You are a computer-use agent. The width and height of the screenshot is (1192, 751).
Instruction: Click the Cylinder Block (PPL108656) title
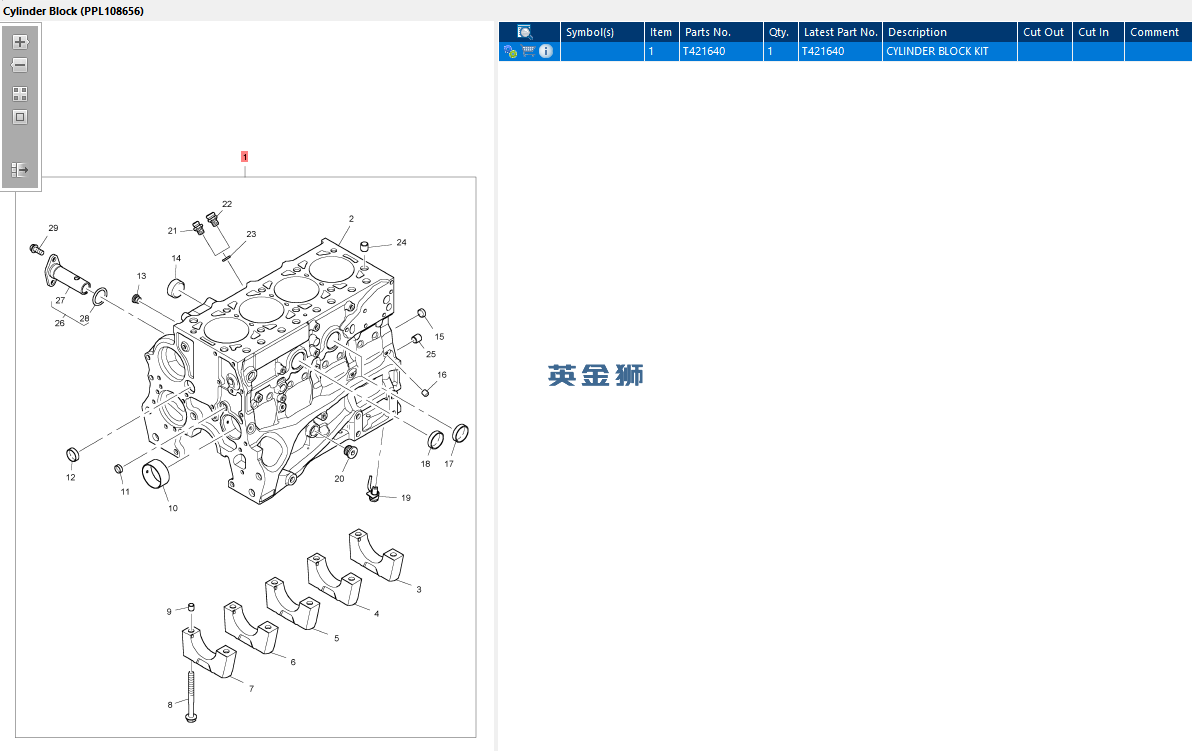click(x=73, y=11)
